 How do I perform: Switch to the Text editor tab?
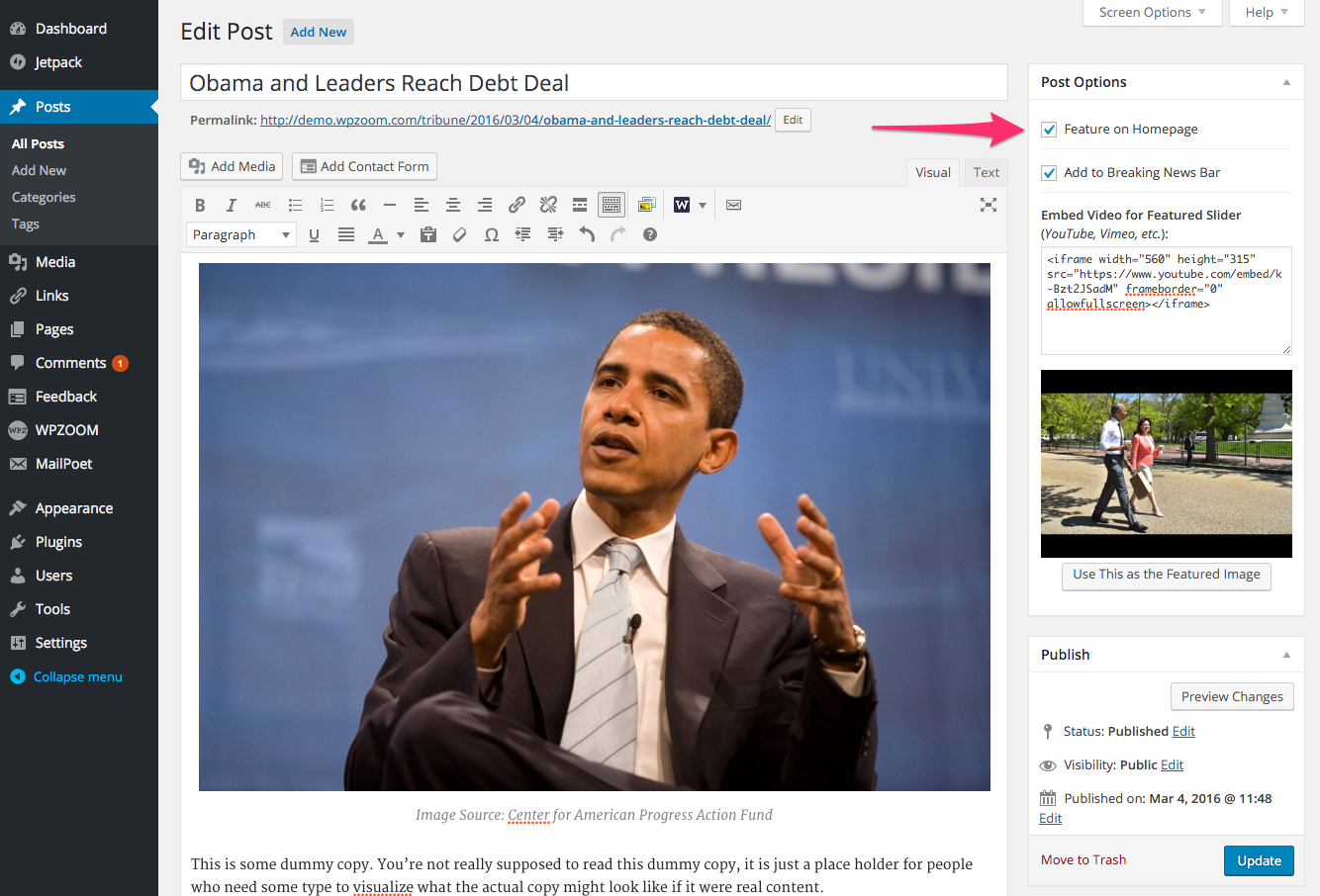pos(986,172)
